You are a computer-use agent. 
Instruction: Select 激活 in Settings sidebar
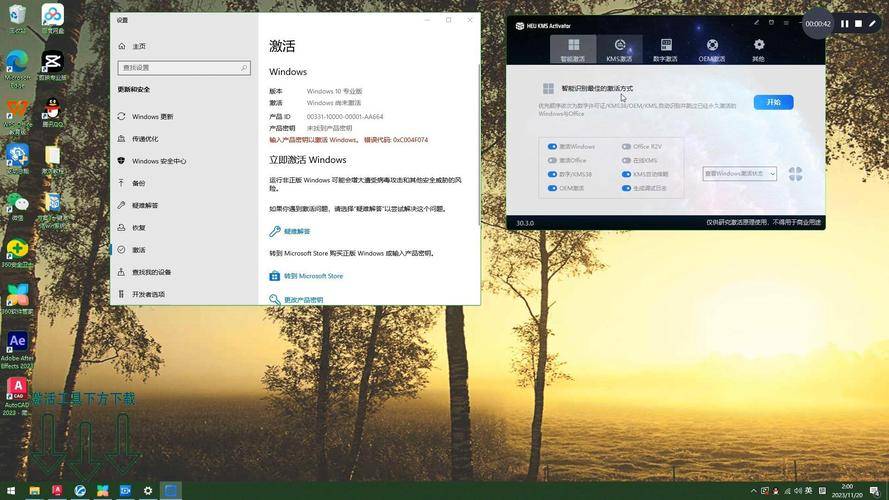tap(184, 249)
